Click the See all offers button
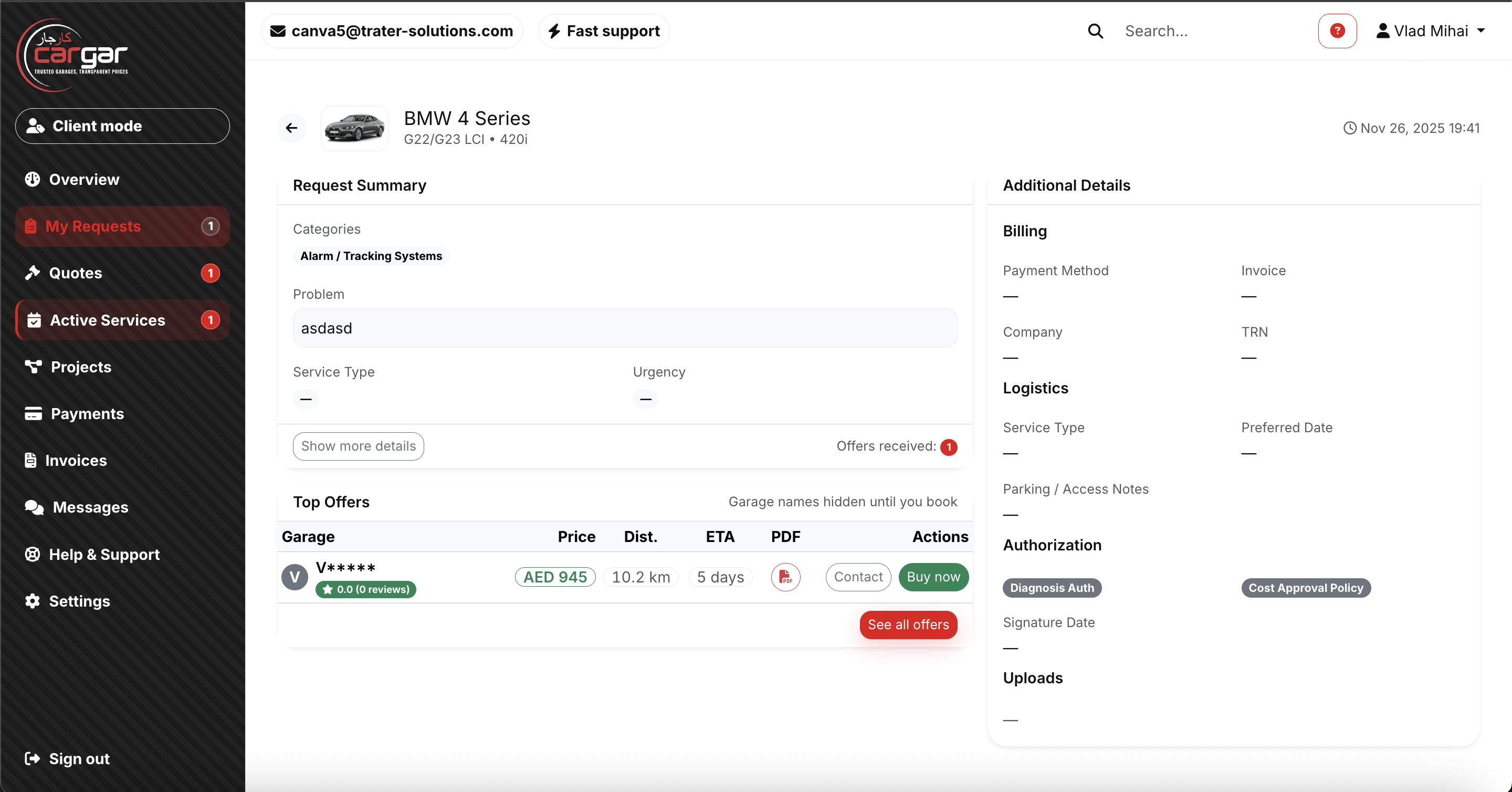The height and width of the screenshot is (792, 1512). pyautogui.click(x=908, y=624)
